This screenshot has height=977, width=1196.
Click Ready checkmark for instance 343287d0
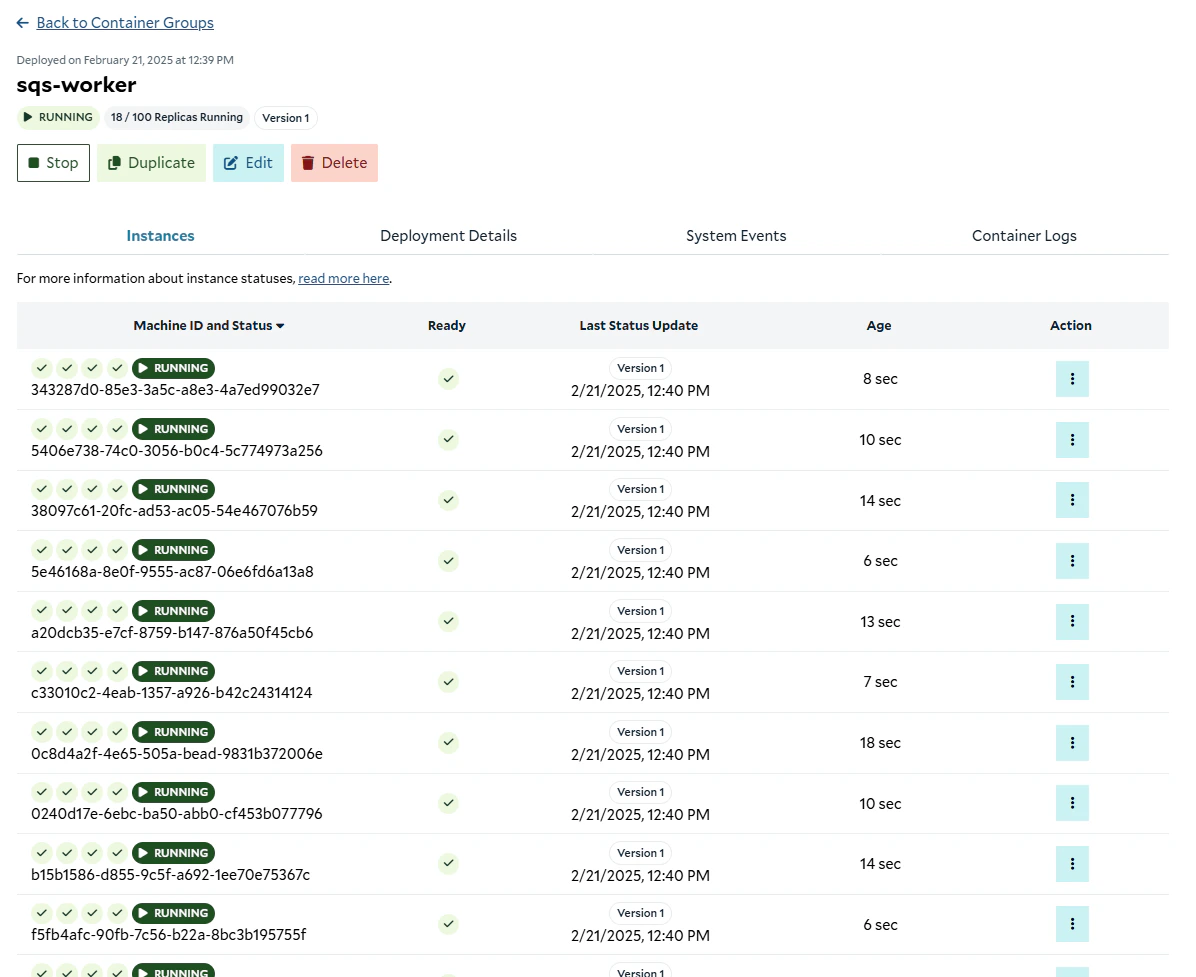[448, 379]
